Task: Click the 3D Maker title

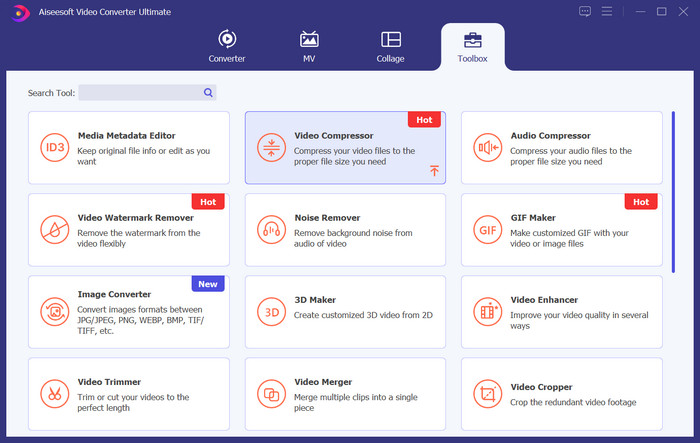Action: [315, 300]
